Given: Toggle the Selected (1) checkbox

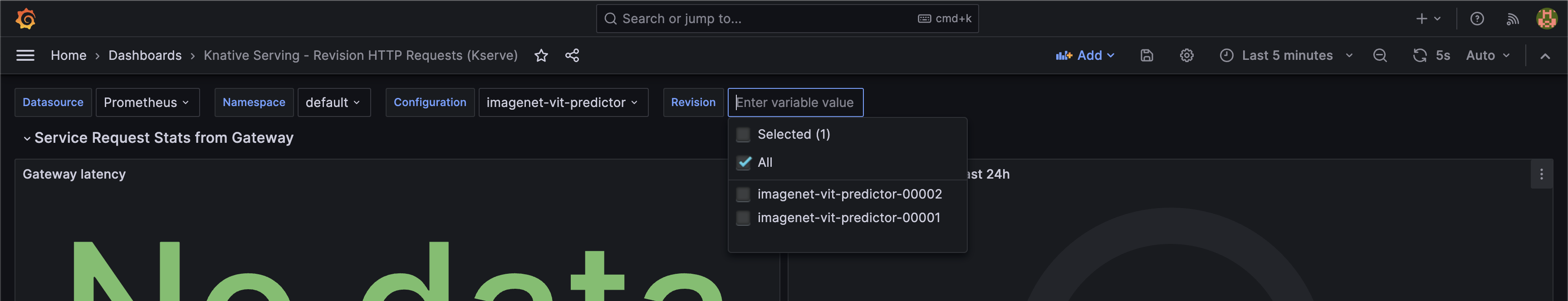Looking at the screenshot, I should click(743, 134).
